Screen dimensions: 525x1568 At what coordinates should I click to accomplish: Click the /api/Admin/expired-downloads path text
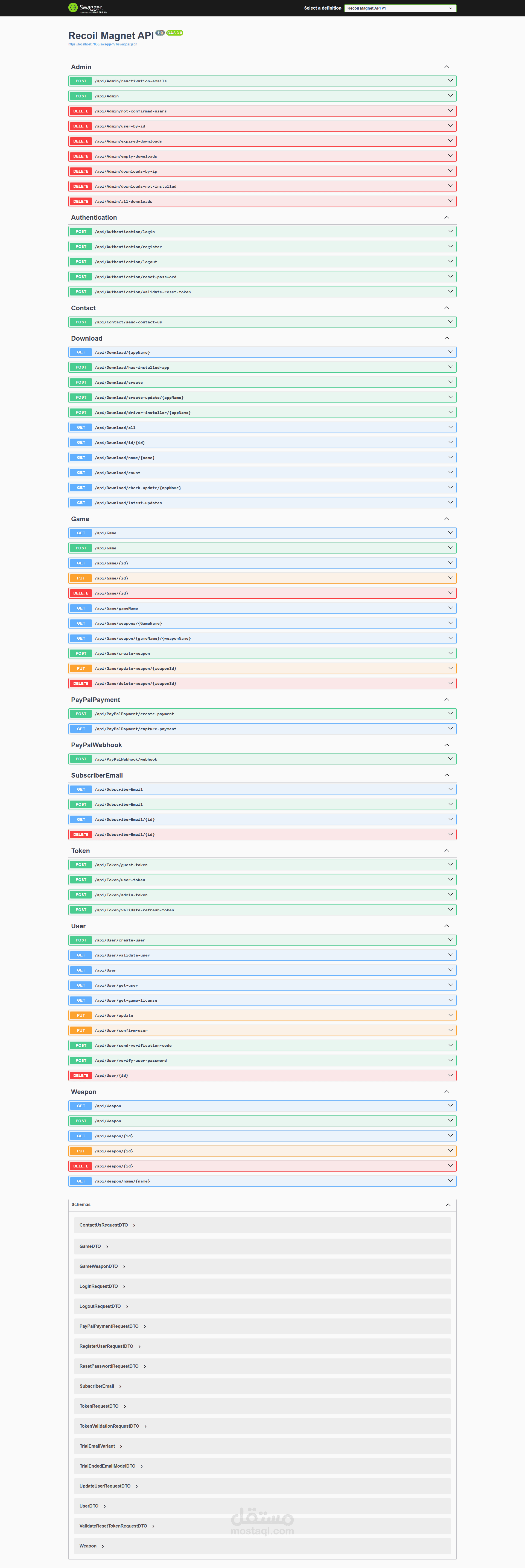pos(128,141)
